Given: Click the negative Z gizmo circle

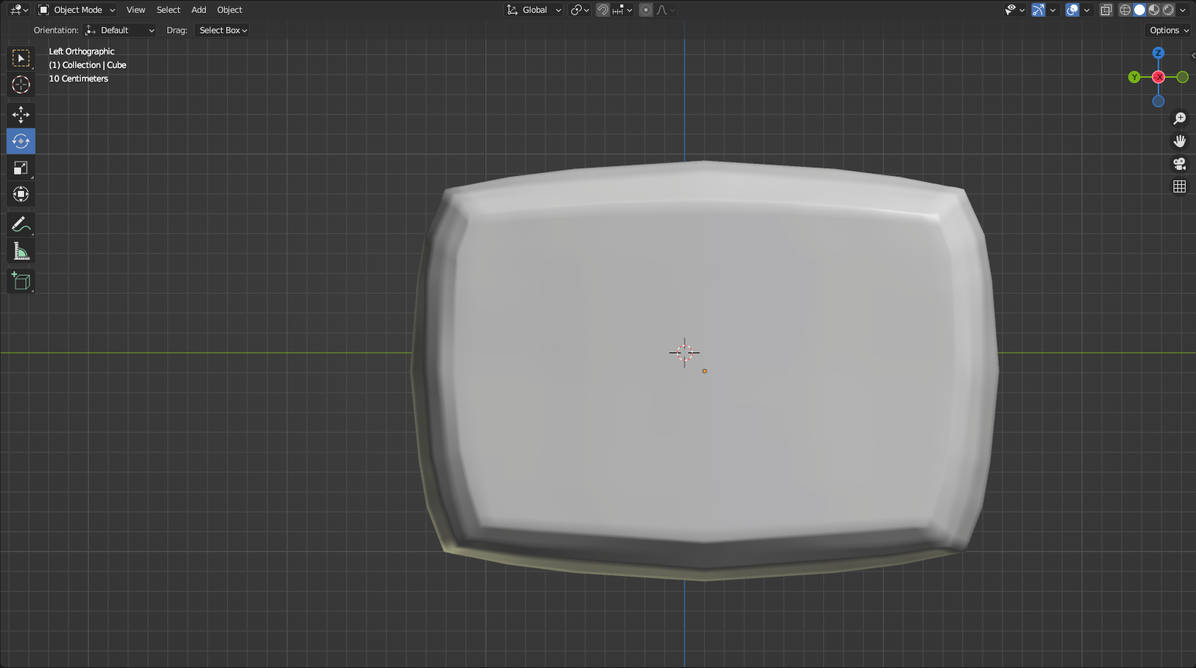Looking at the screenshot, I should tap(1158, 101).
